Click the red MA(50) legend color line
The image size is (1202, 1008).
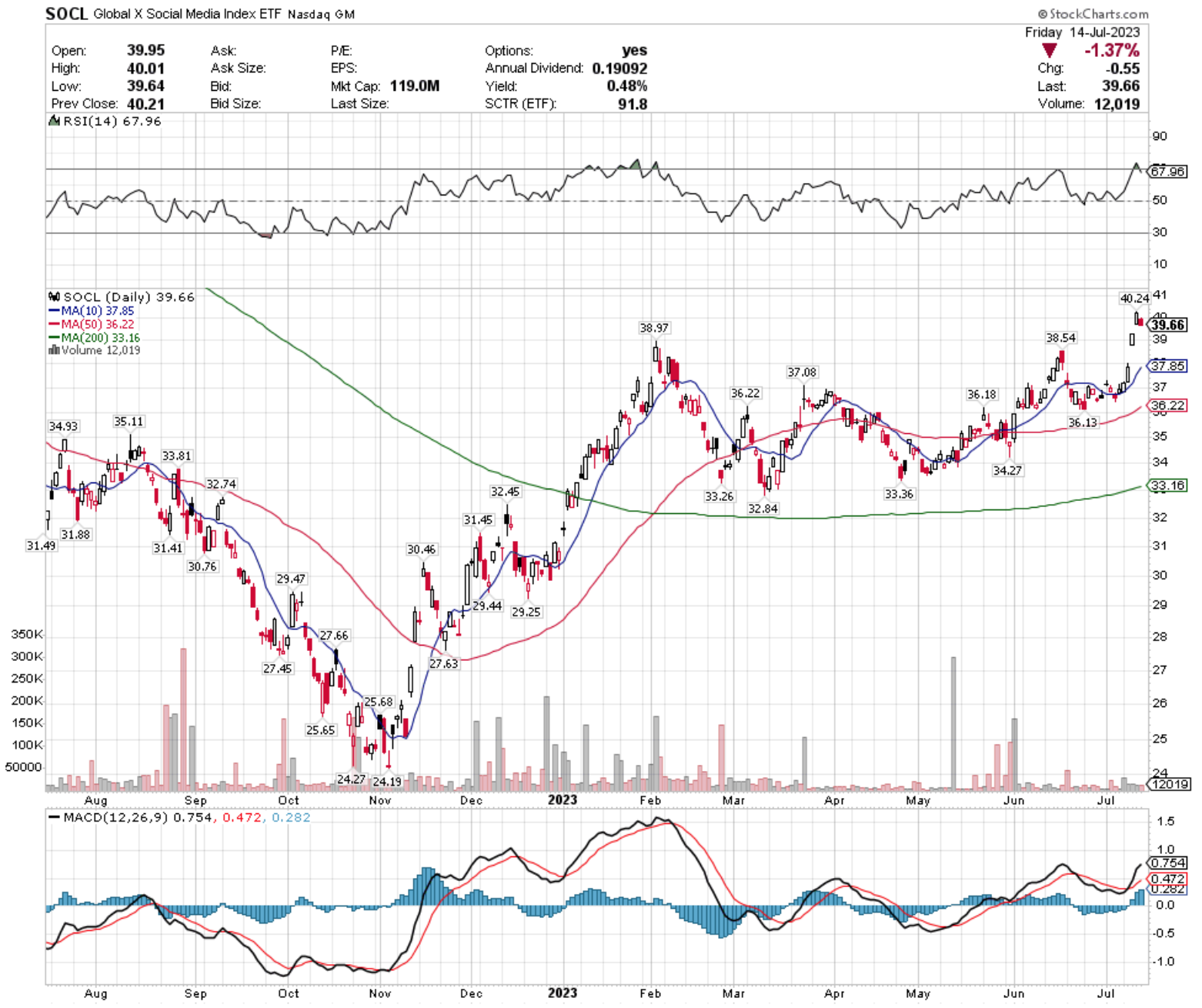(54, 325)
